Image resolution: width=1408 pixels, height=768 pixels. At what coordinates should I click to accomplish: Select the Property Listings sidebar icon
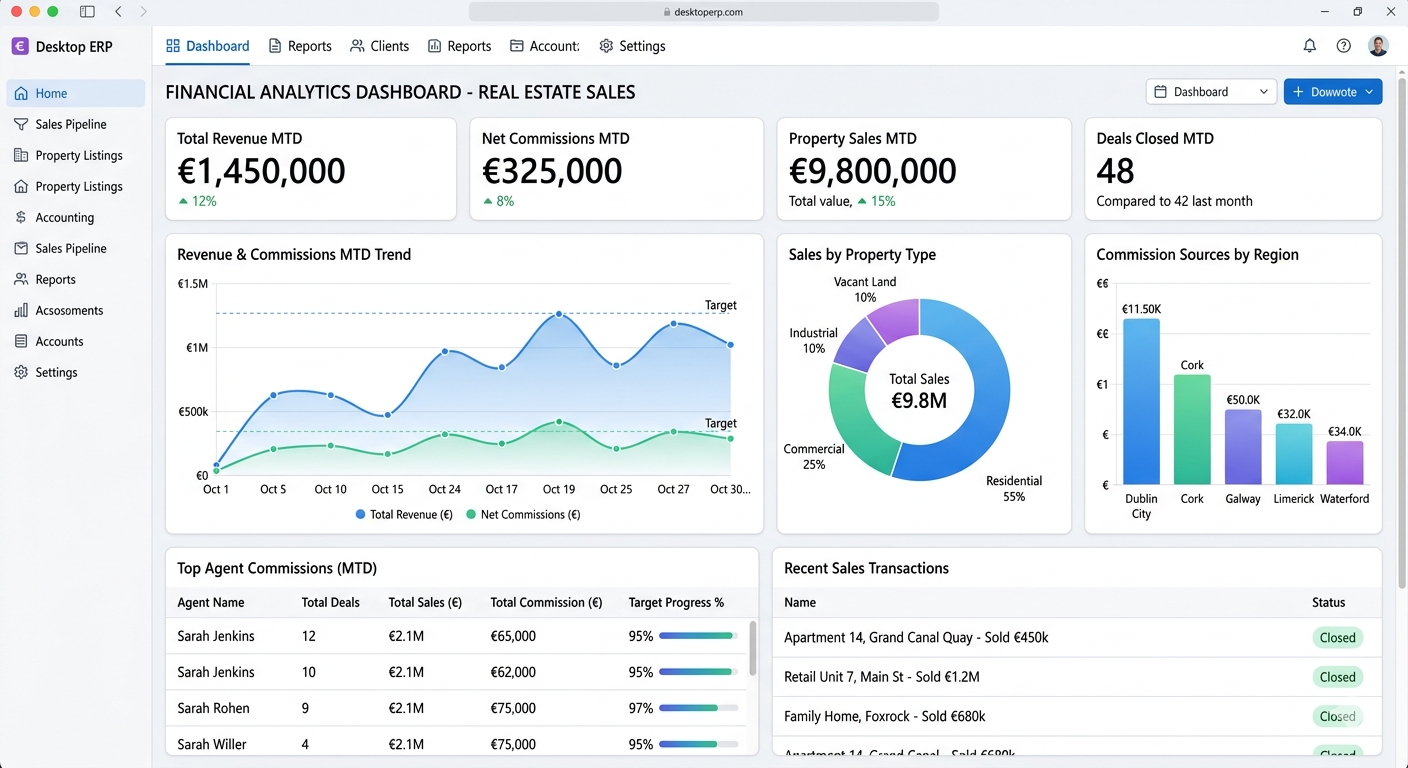tap(21, 155)
